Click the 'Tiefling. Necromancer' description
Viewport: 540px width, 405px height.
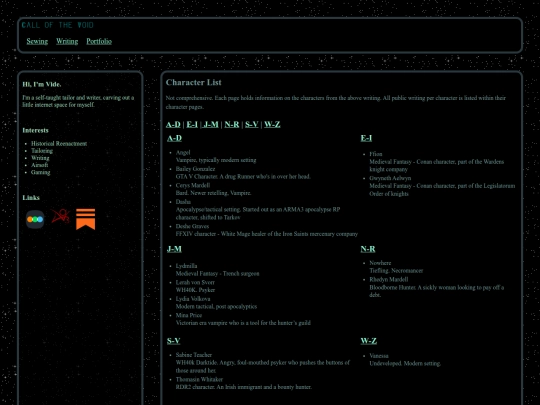click(396, 271)
